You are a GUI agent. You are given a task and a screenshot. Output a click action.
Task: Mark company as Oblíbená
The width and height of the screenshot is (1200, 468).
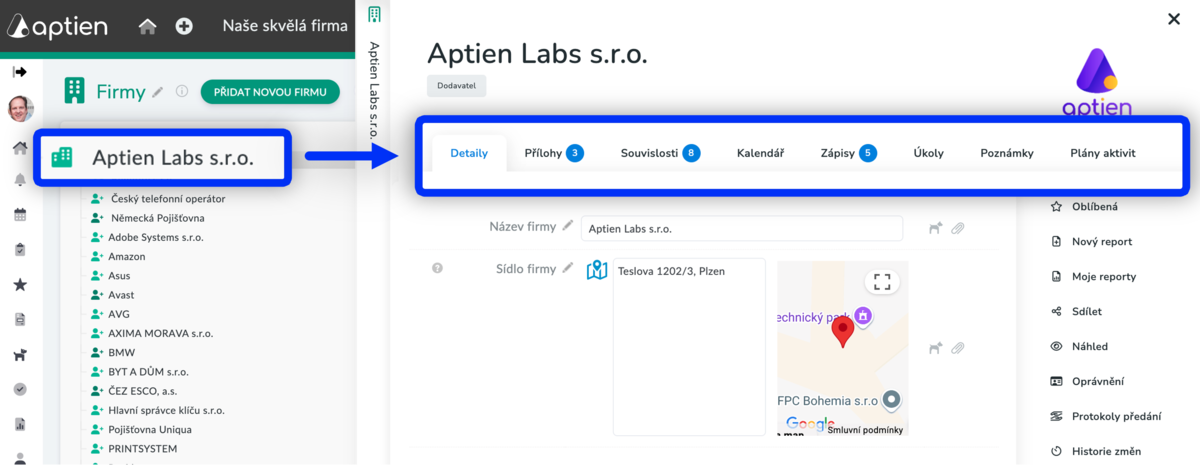[x=1094, y=207]
